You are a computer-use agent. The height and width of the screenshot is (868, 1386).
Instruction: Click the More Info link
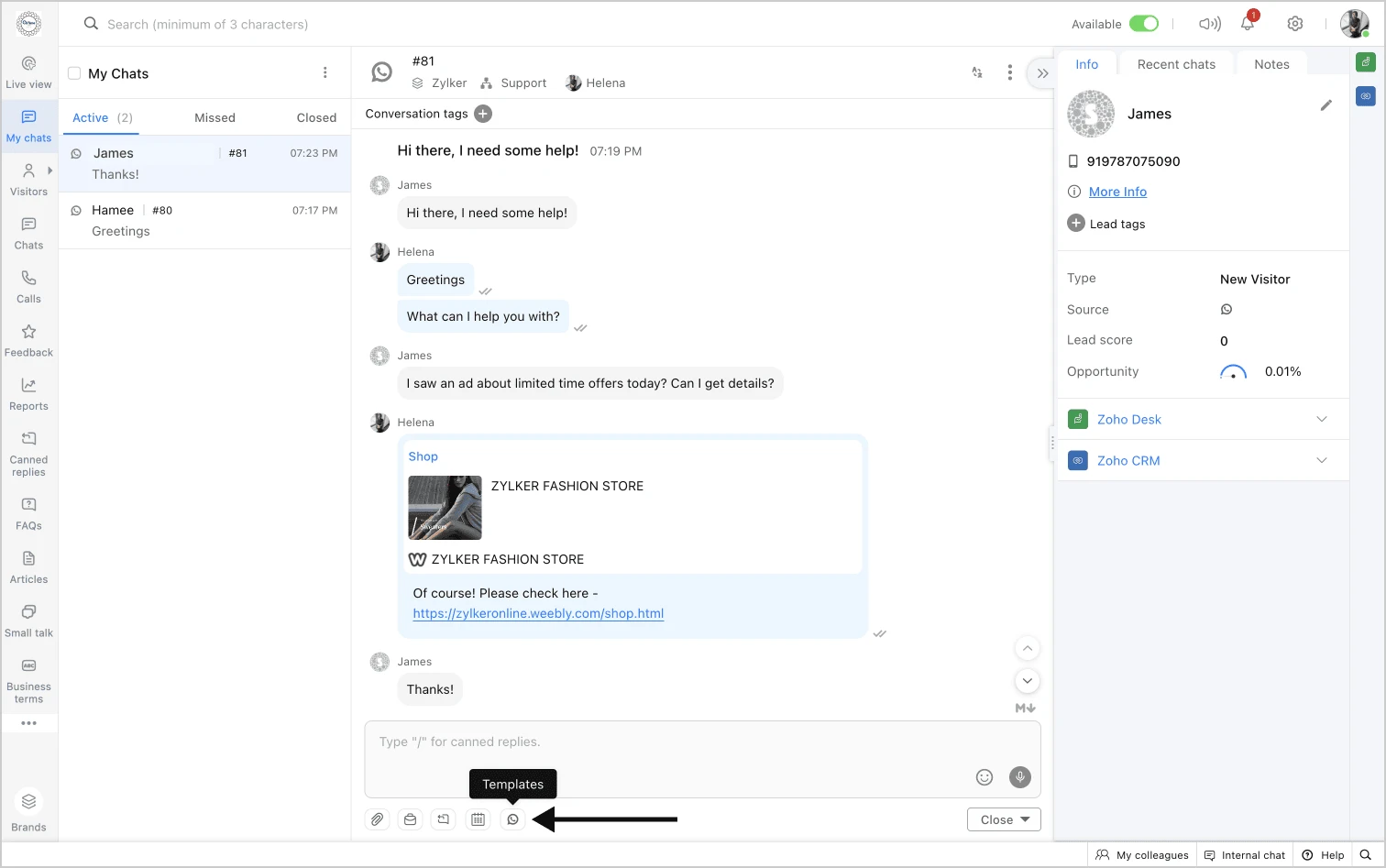1117,192
